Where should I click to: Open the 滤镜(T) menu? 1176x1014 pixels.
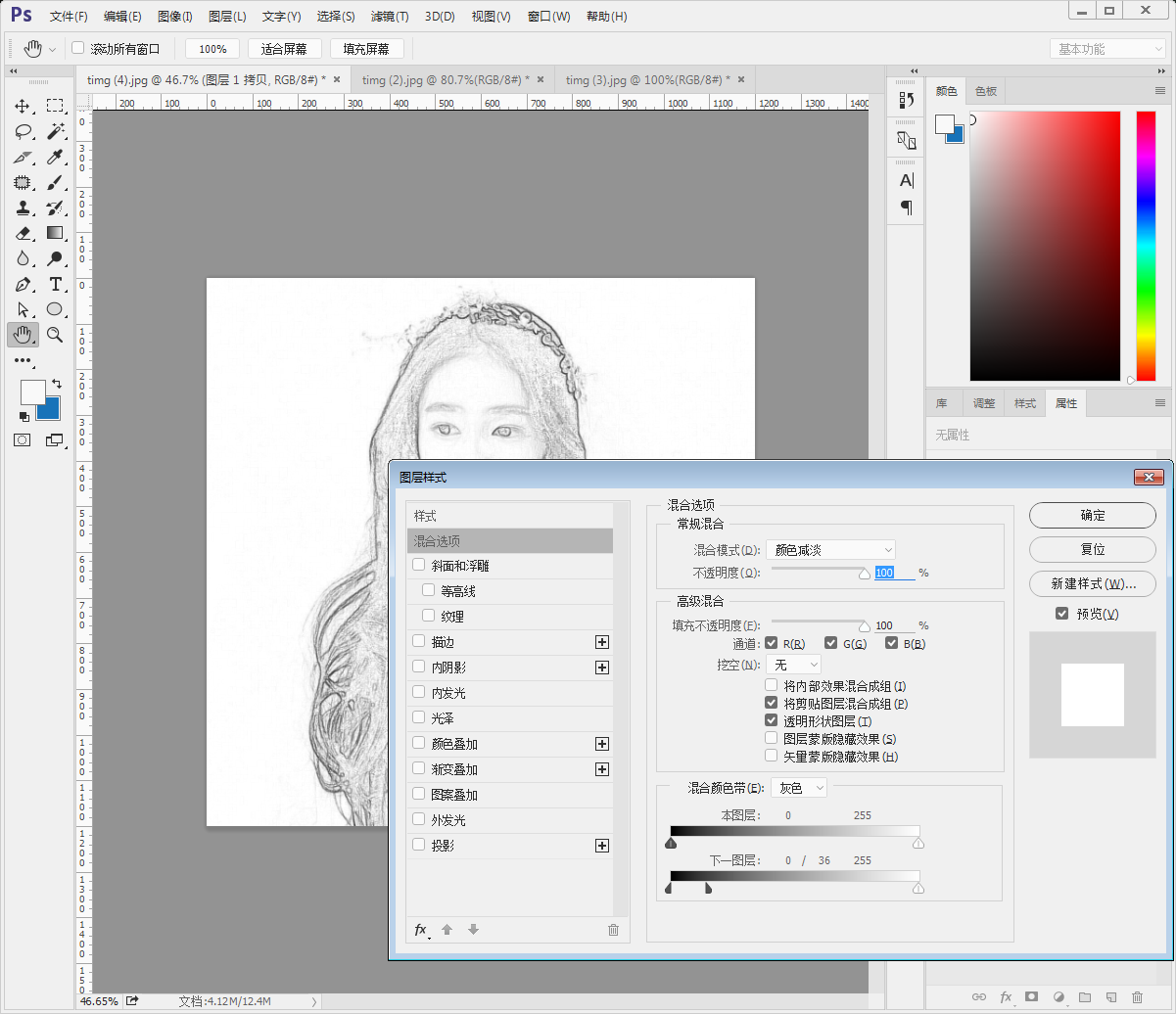tap(390, 17)
